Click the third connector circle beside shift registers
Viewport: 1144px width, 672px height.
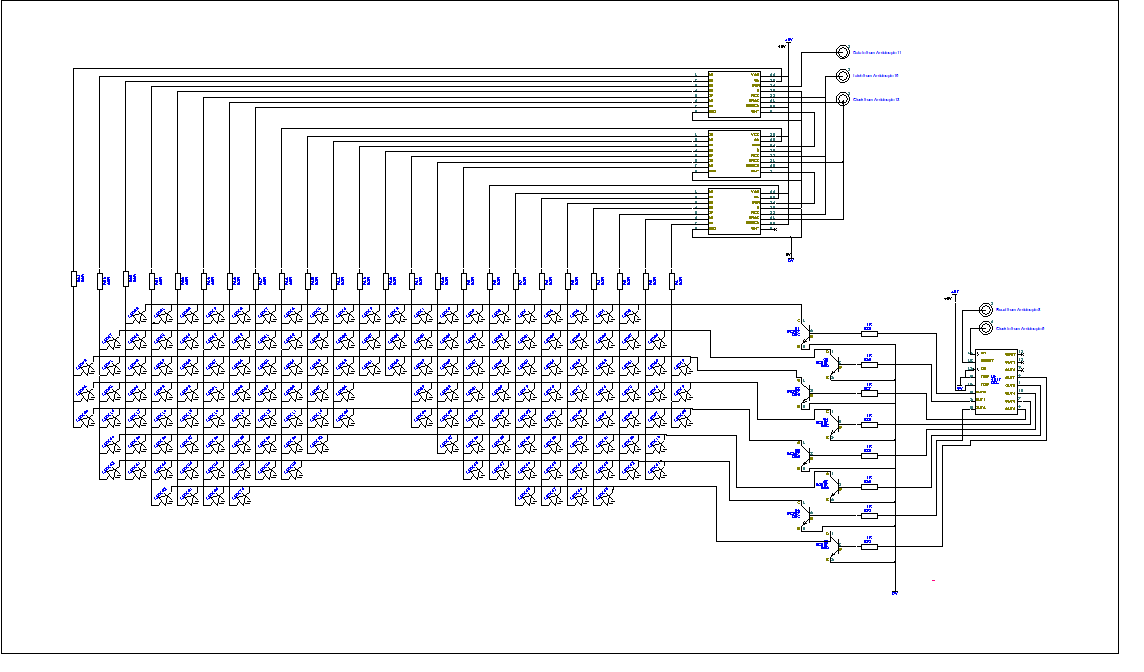pos(843,99)
